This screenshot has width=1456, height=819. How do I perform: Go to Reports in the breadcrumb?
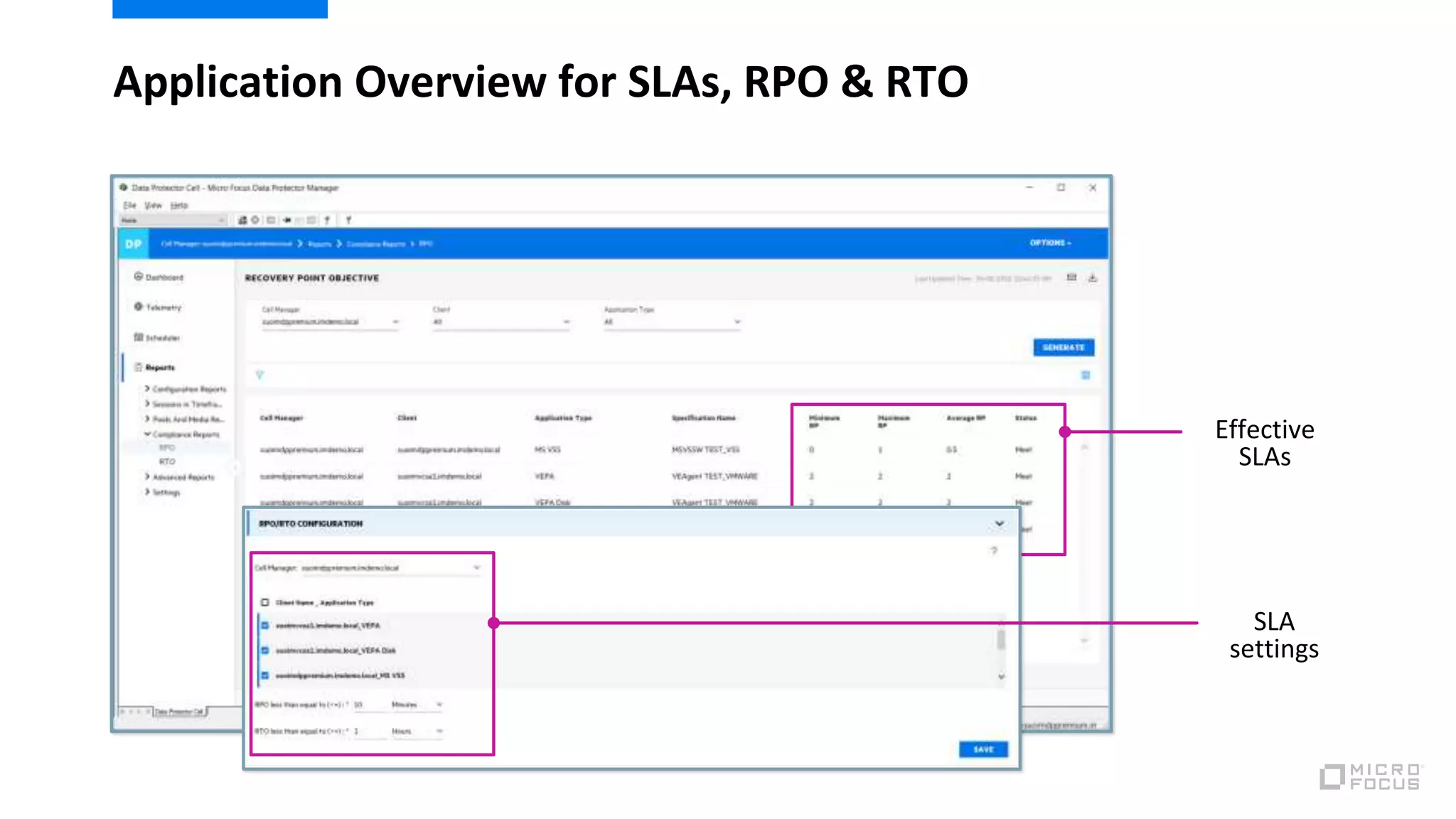(319, 244)
